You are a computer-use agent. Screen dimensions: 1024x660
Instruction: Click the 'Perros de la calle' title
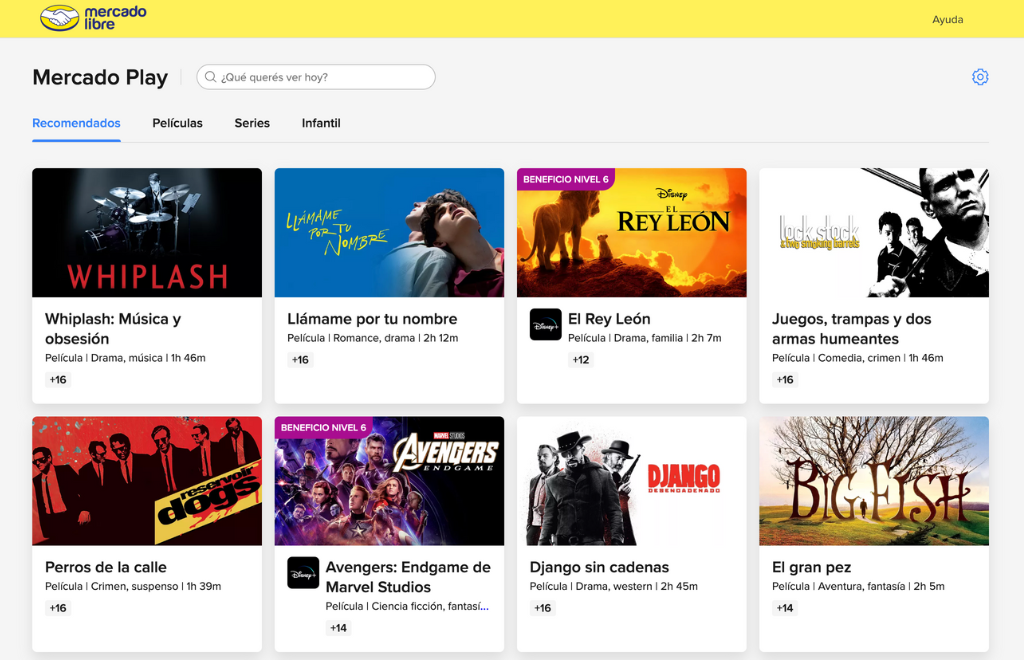tap(106, 567)
